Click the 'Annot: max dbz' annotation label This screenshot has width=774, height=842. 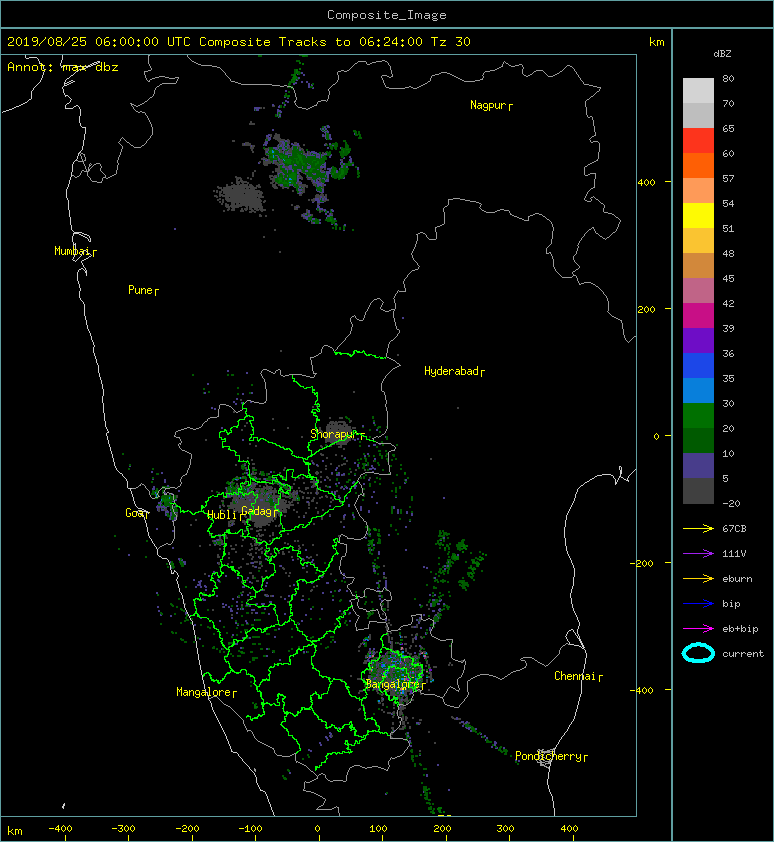point(62,67)
